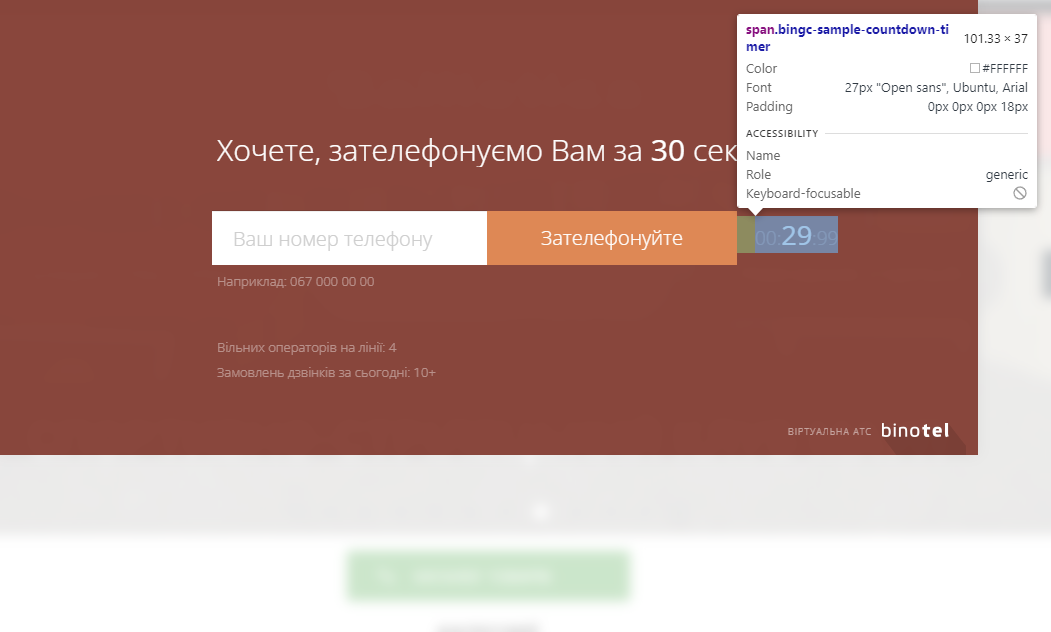The height and width of the screenshot is (632, 1051).
Task: Click the element dimensions 101.33 × 37
Action: (995, 39)
